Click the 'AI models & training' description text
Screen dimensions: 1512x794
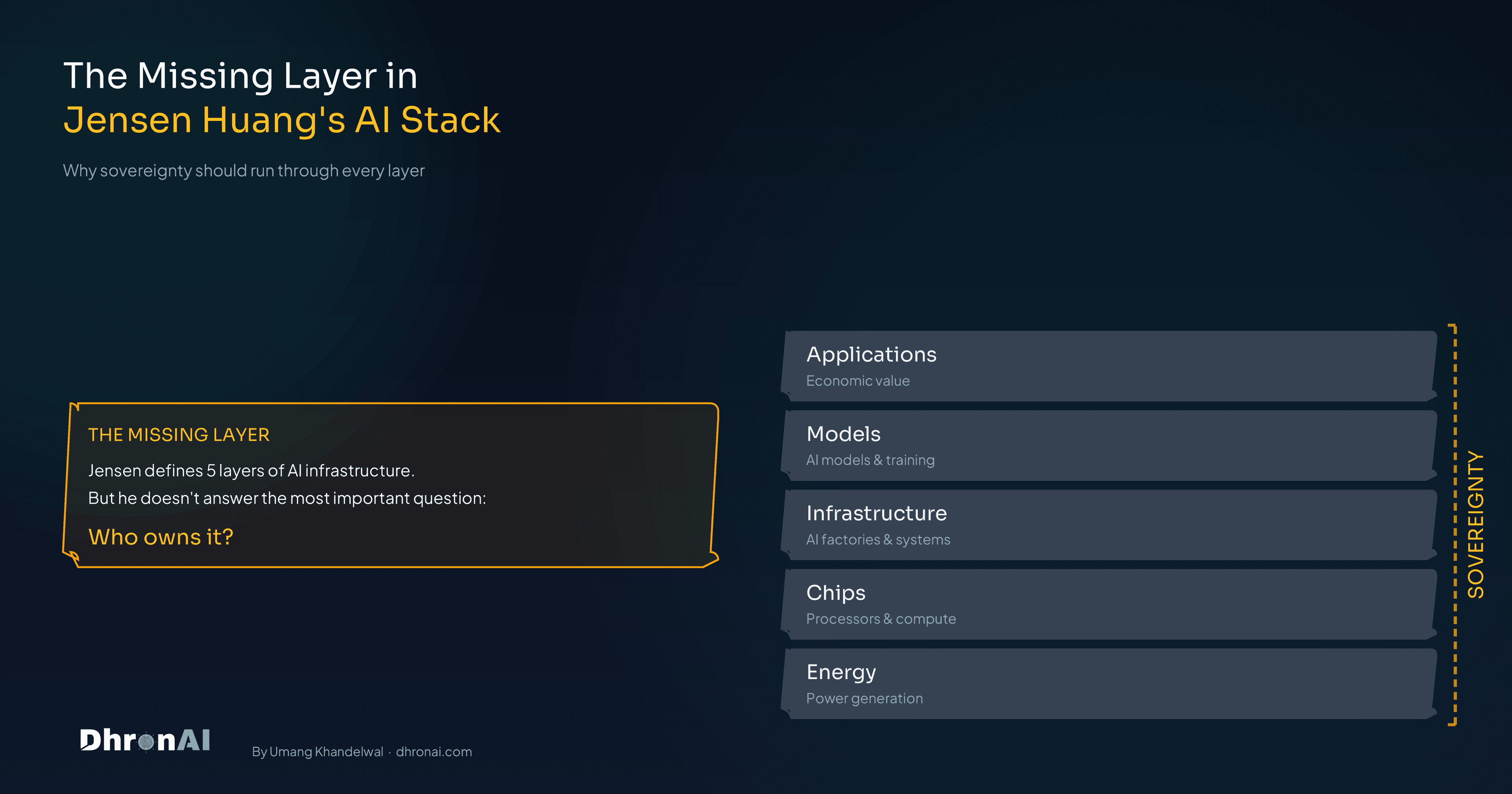coord(871,460)
